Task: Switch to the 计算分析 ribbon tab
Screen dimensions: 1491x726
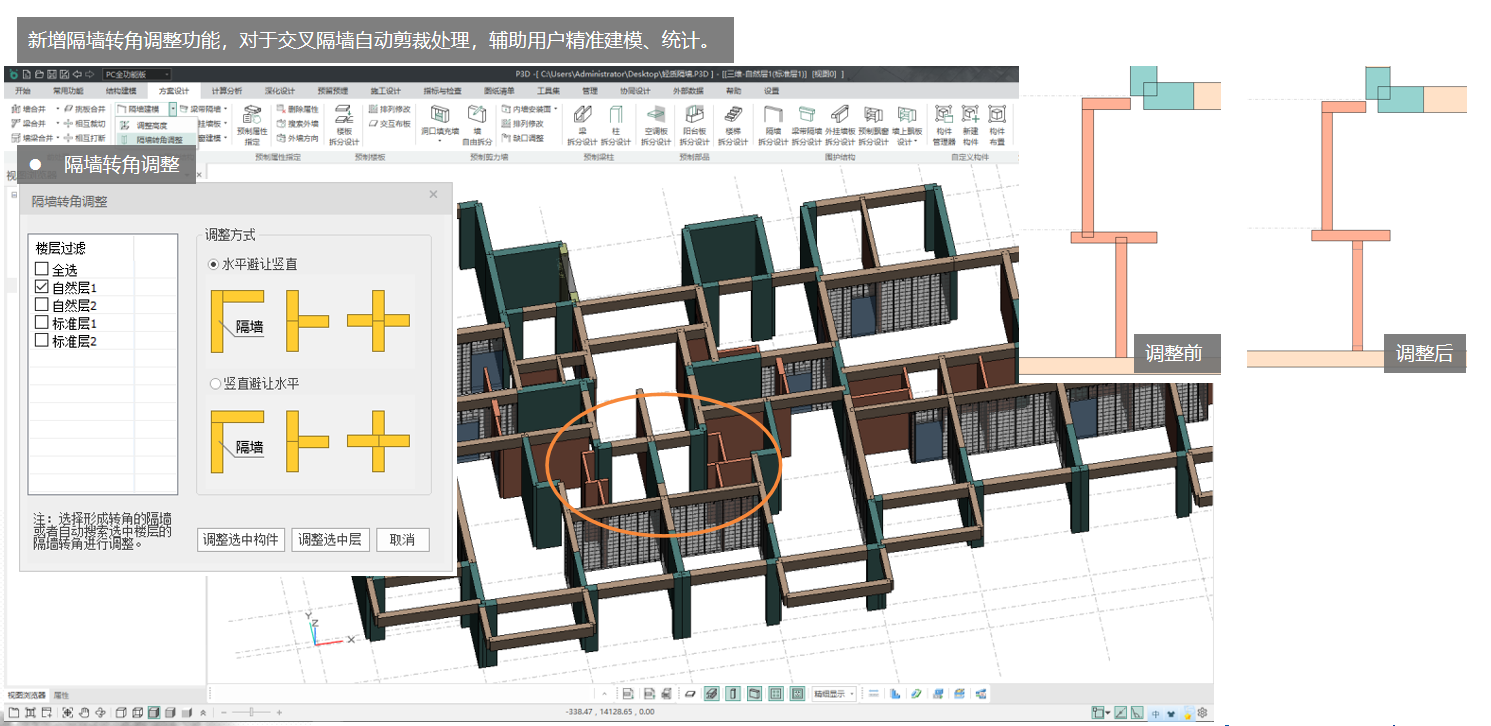Action: pyautogui.click(x=226, y=91)
